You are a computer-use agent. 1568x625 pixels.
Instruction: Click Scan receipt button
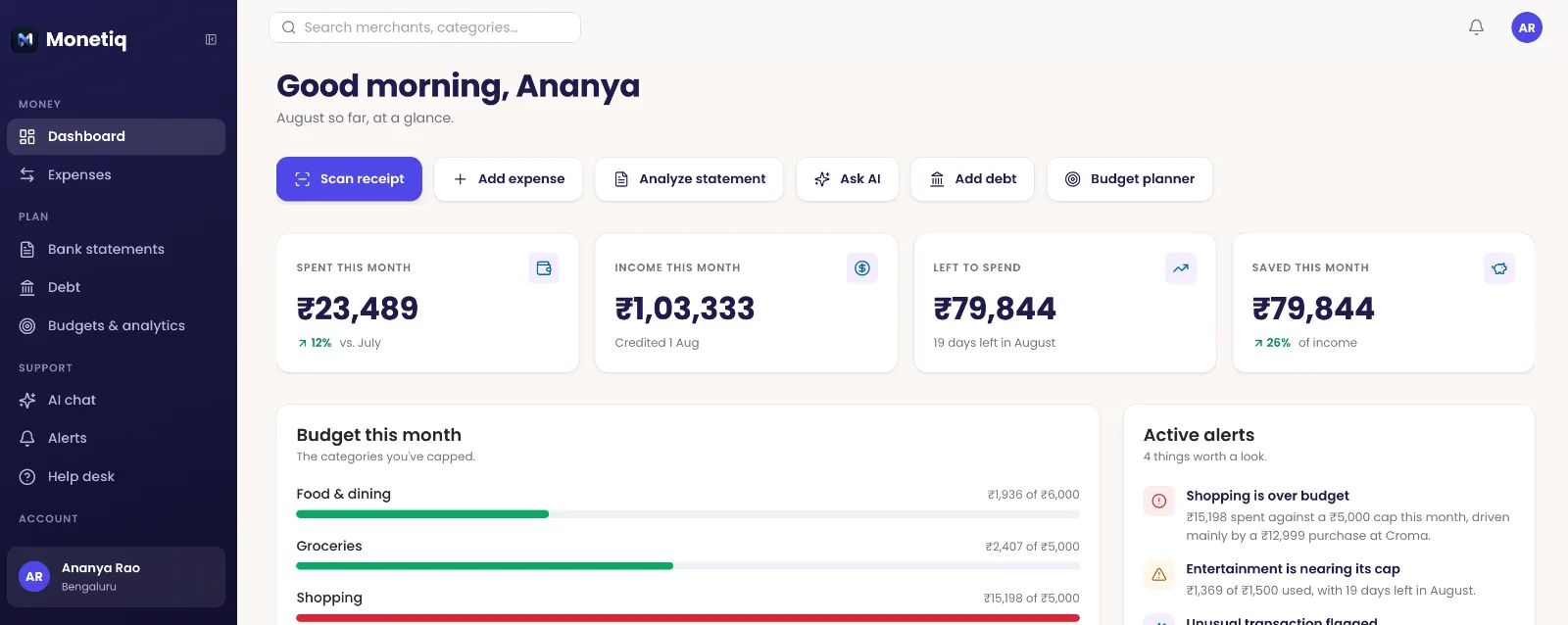point(349,179)
